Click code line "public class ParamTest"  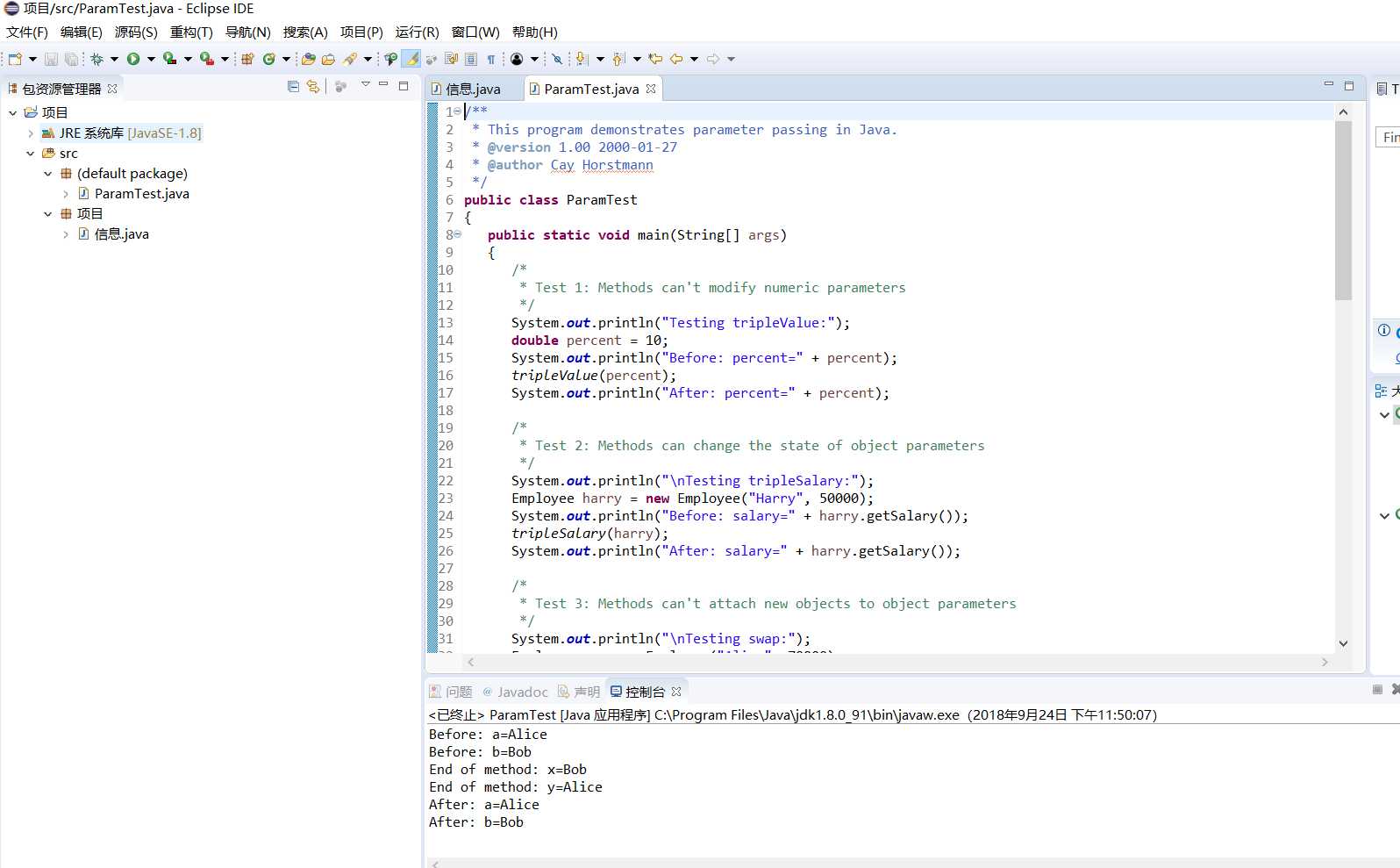551,200
